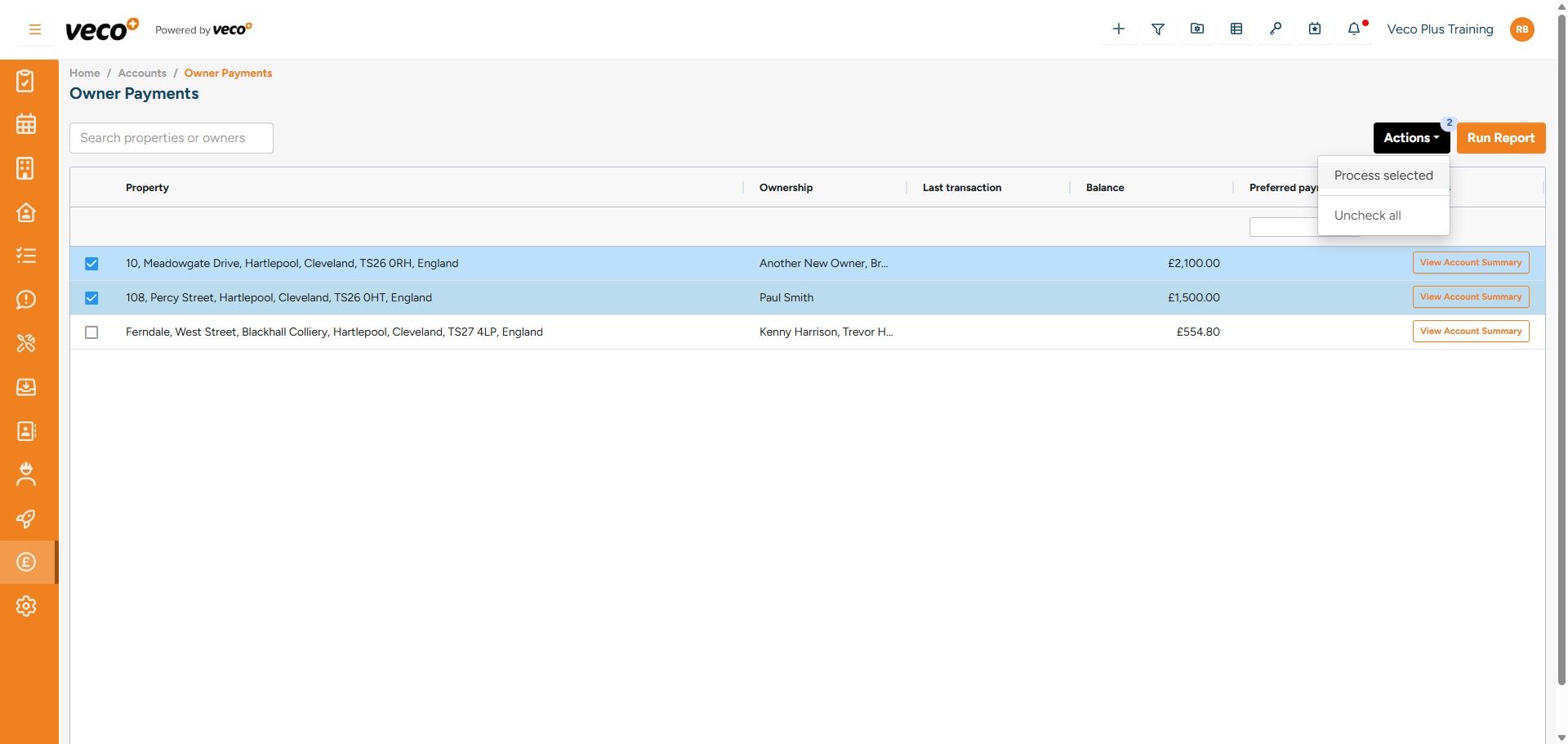Open the tasks clipboard icon in sidebar
Viewport: 1568px width, 744px height.
click(x=26, y=80)
